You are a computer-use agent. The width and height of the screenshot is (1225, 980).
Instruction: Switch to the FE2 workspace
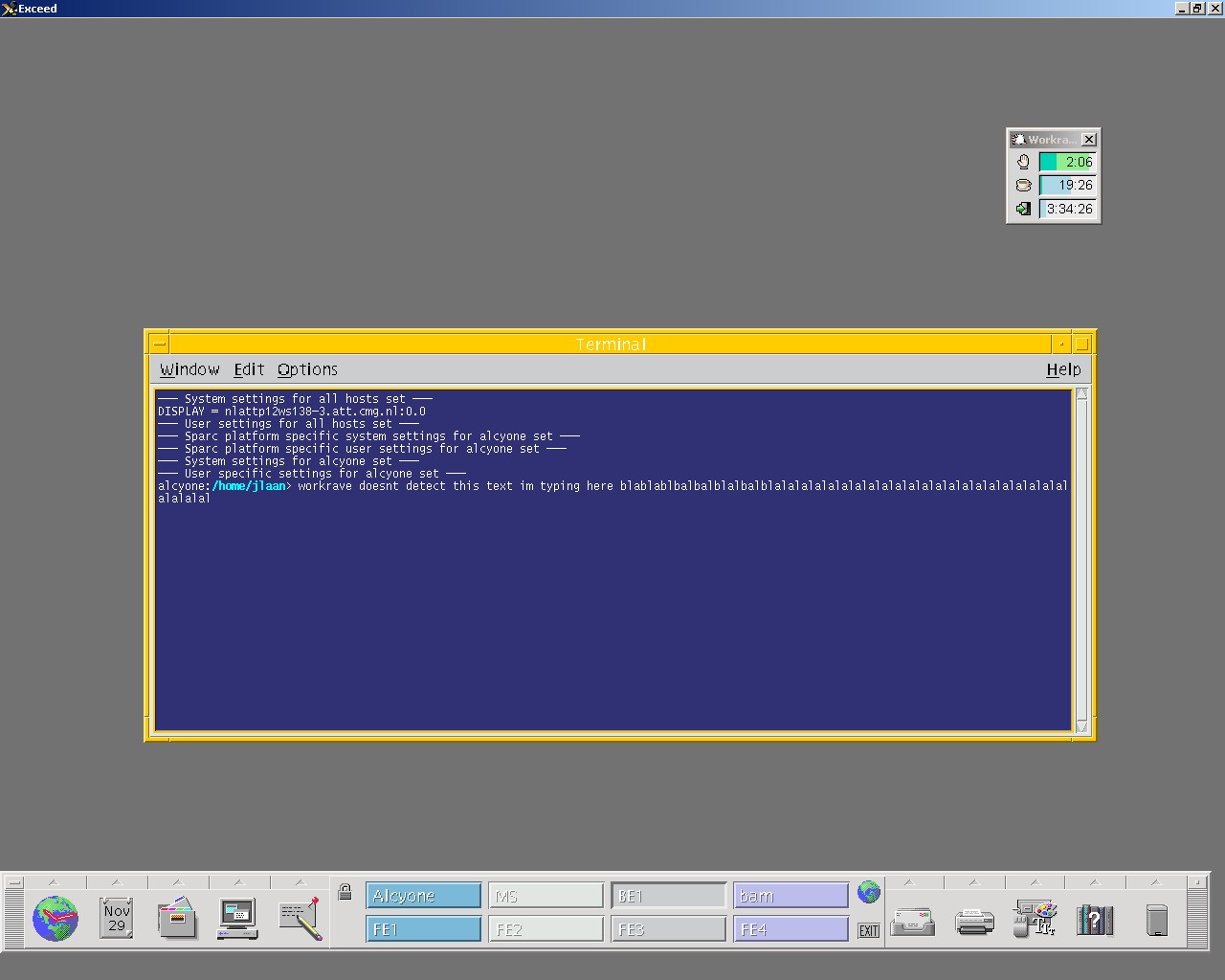(546, 929)
